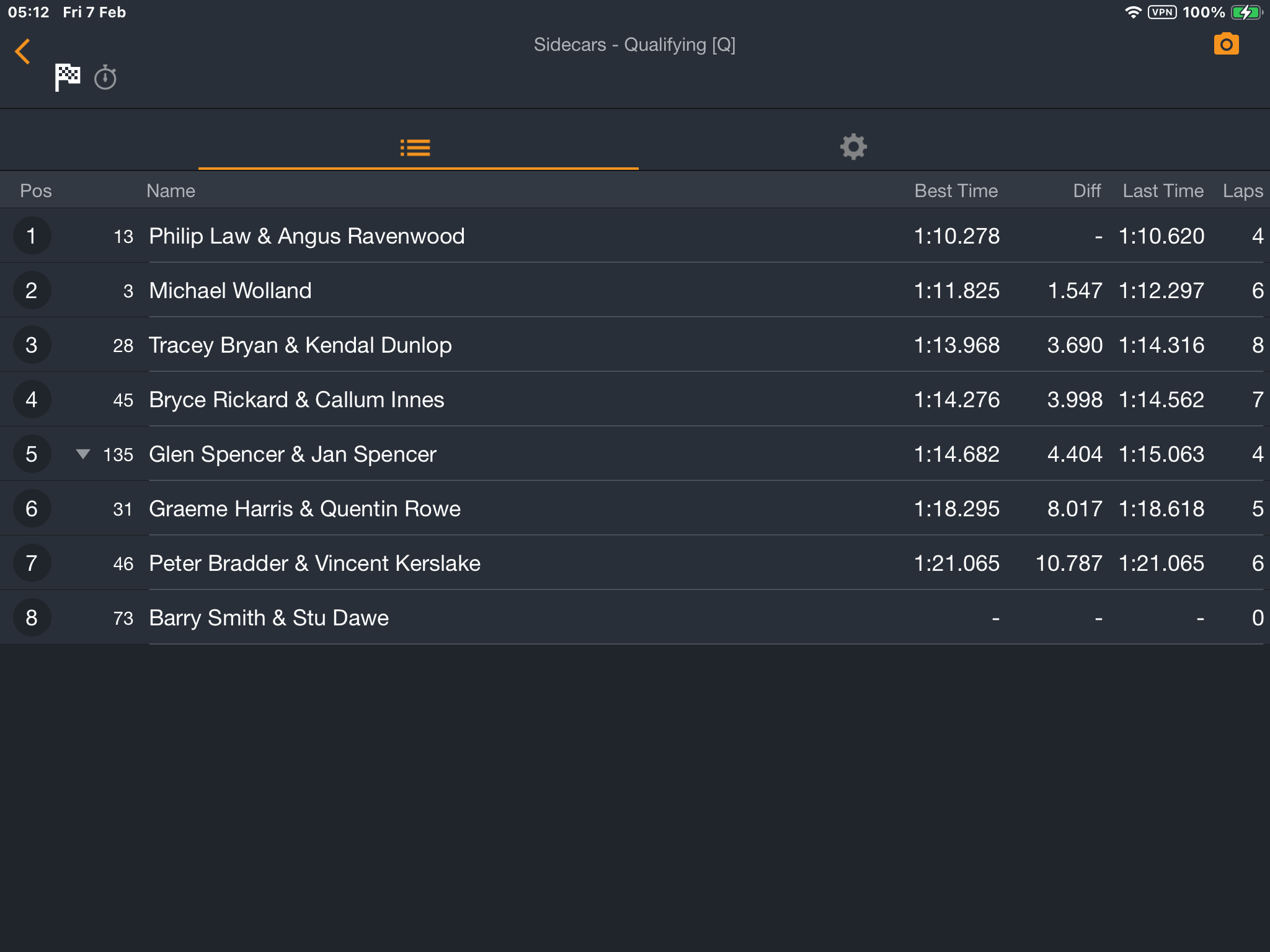Screen dimensions: 1270x952
Task: Click the Name column header
Action: (x=171, y=191)
